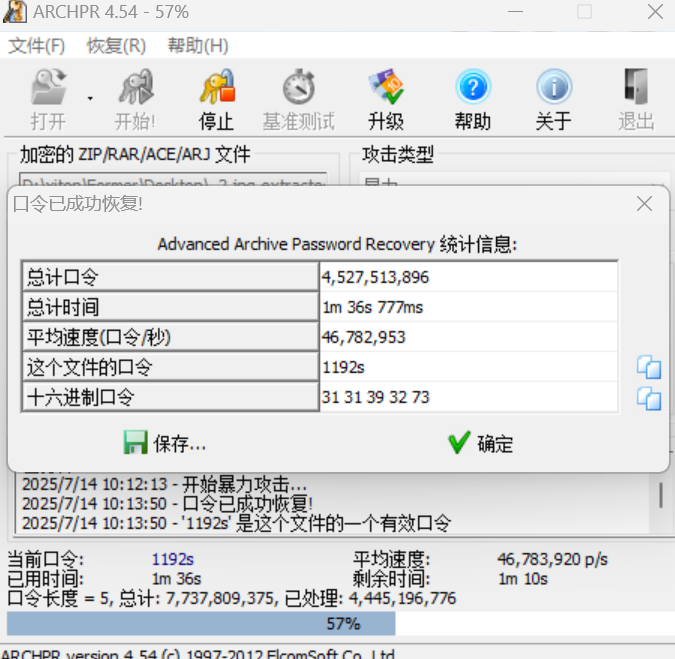Open the encrypted file path combo box

pyautogui.click(x=172, y=184)
